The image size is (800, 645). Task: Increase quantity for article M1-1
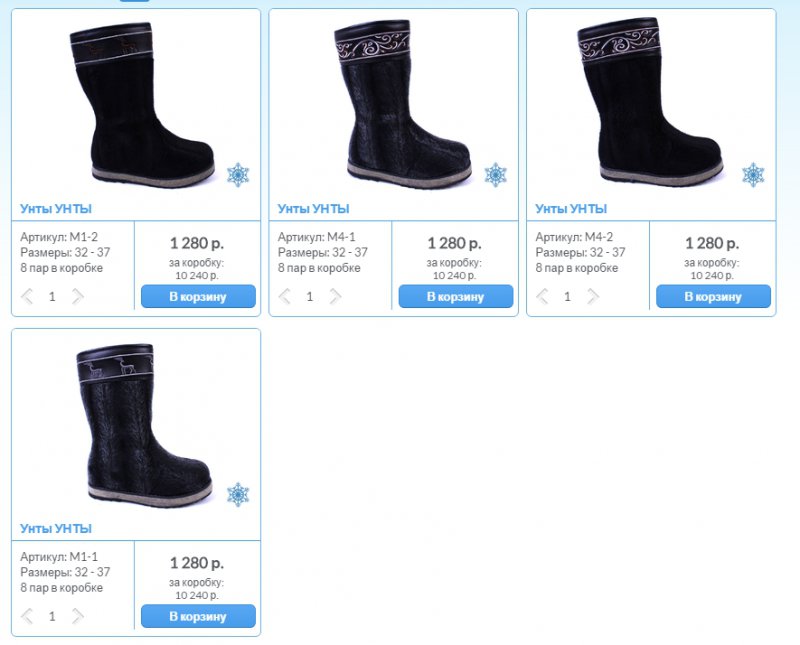[x=77, y=616]
